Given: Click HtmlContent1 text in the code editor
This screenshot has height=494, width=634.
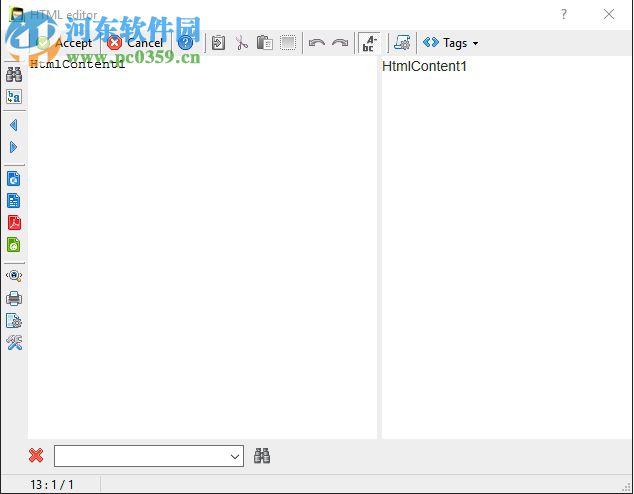Looking at the screenshot, I should (77, 64).
